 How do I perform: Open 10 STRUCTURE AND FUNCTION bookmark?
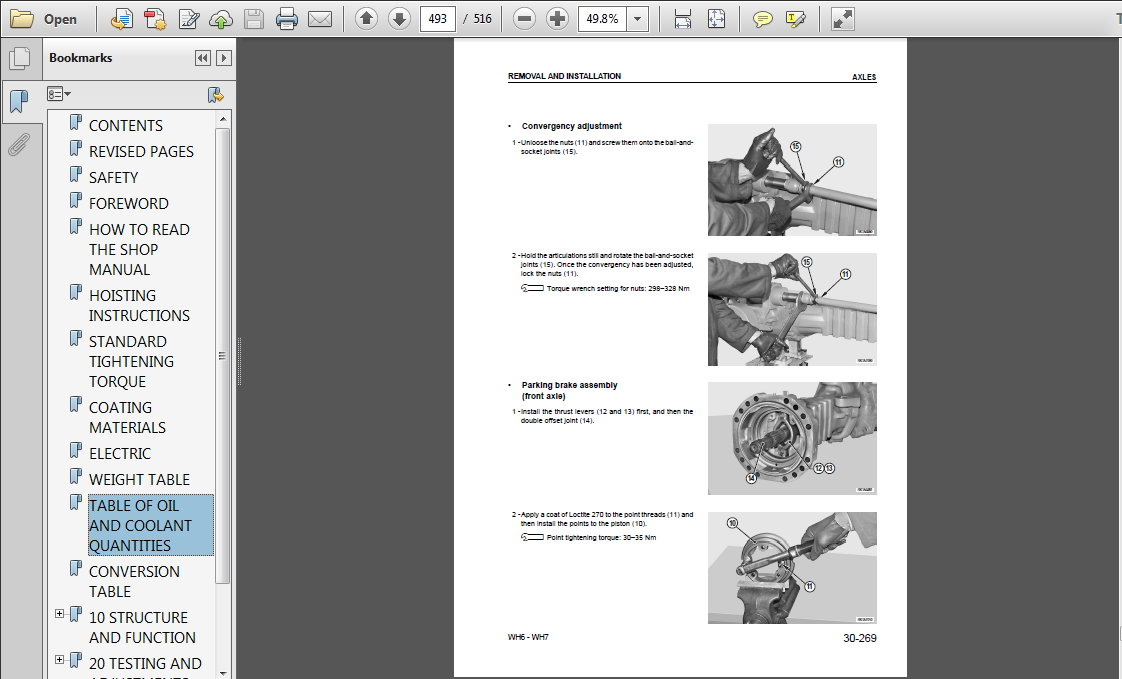pos(142,627)
